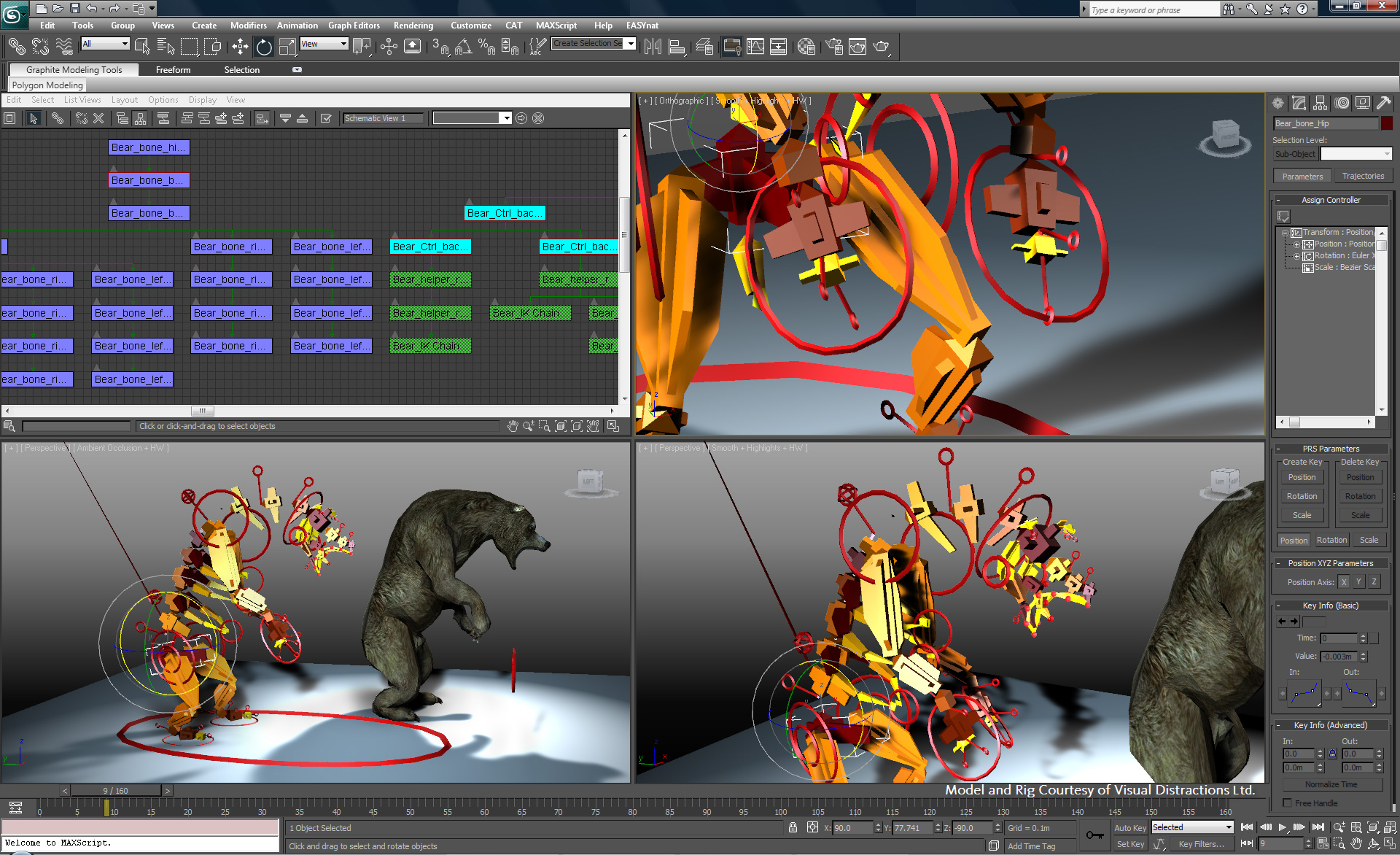Toggle Window/Crossing selection mode
The height and width of the screenshot is (855, 1400).
point(214,47)
